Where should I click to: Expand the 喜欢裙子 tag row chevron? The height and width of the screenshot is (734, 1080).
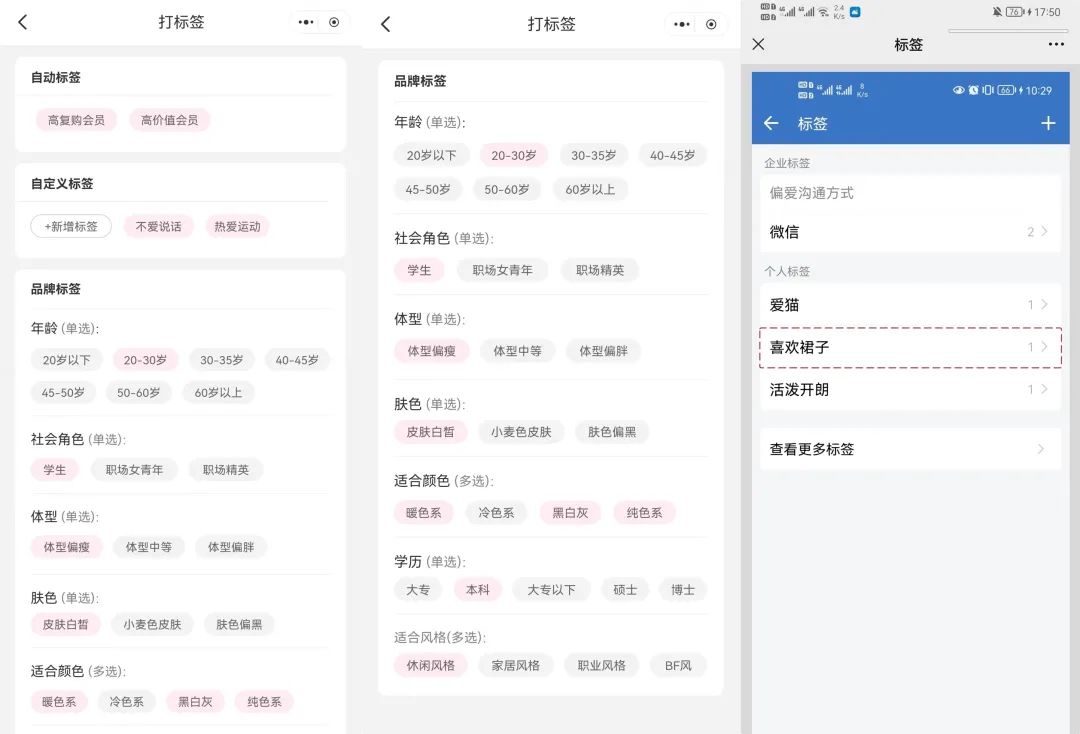[1044, 347]
